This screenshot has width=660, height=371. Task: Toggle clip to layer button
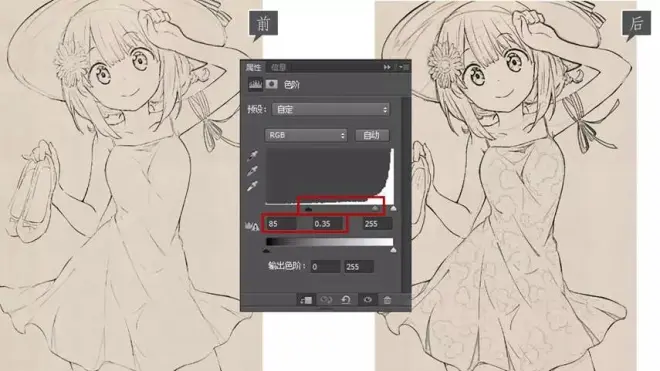(306, 300)
